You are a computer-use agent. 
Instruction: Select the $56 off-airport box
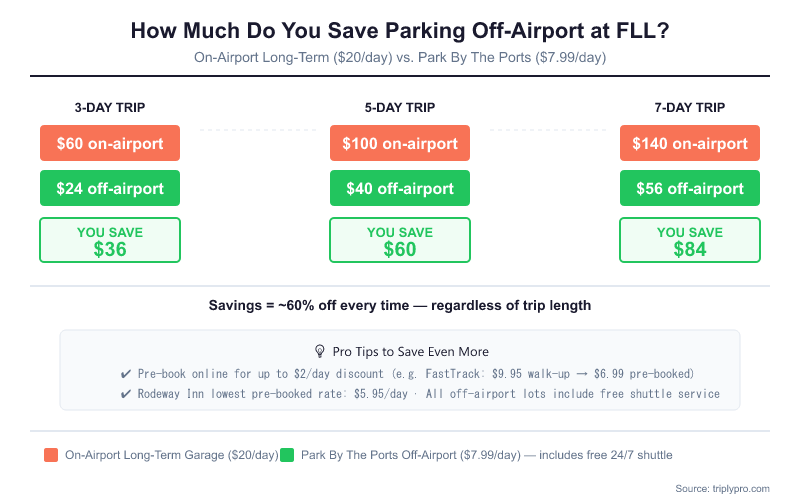(690, 188)
